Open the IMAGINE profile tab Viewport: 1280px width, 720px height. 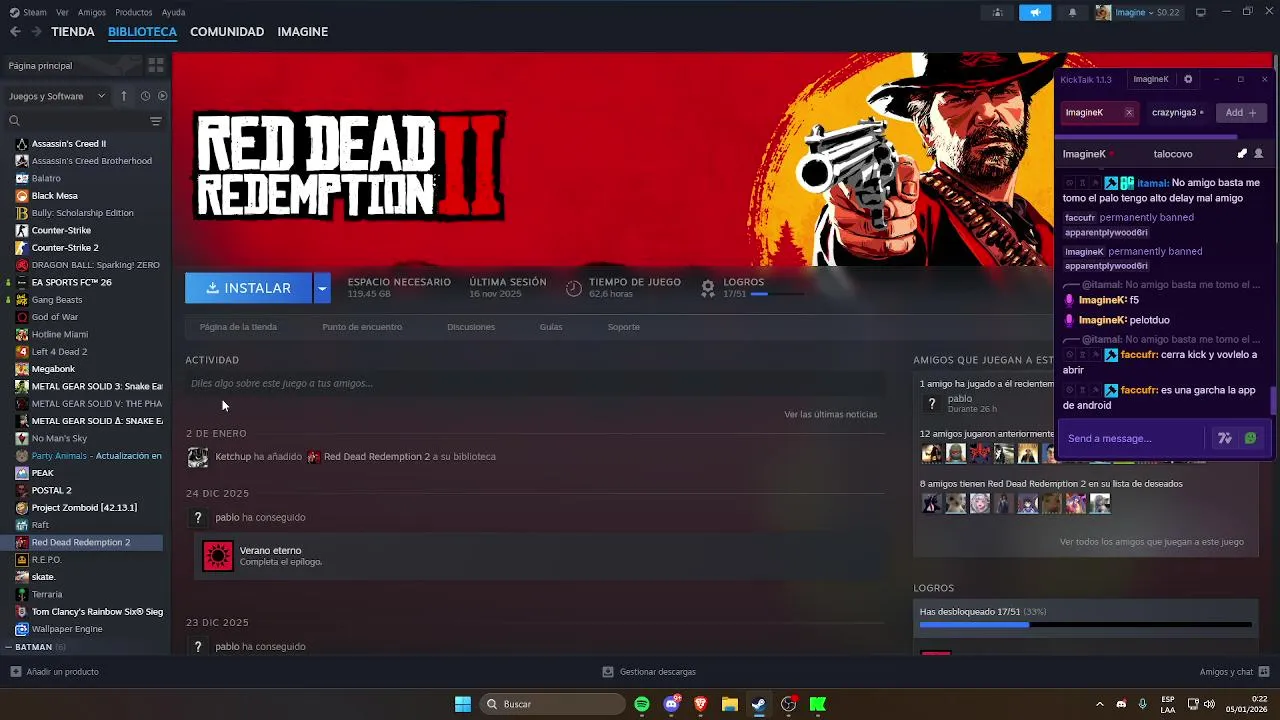(303, 32)
